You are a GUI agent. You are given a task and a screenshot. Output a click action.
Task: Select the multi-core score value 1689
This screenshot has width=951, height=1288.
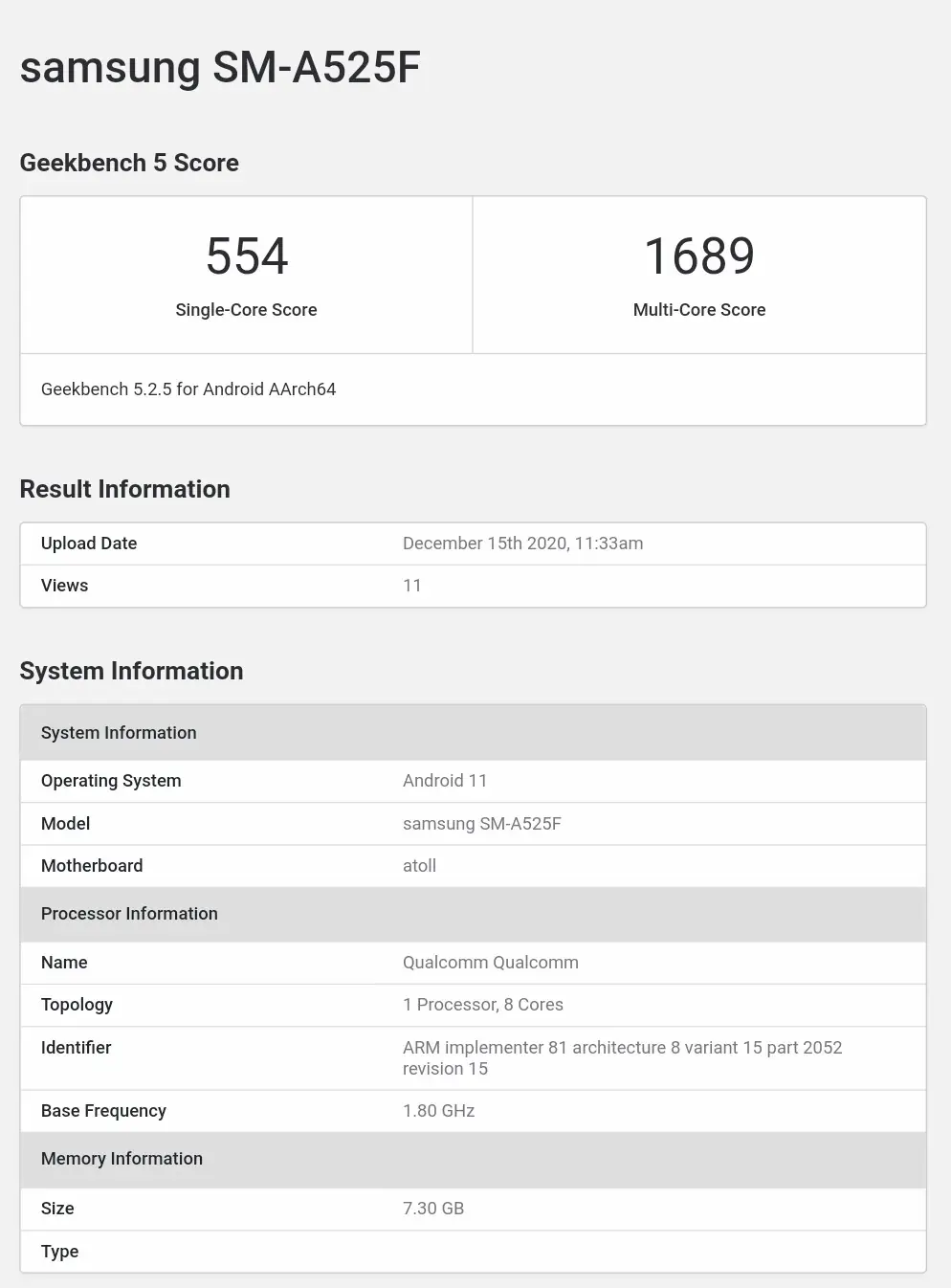point(699,256)
